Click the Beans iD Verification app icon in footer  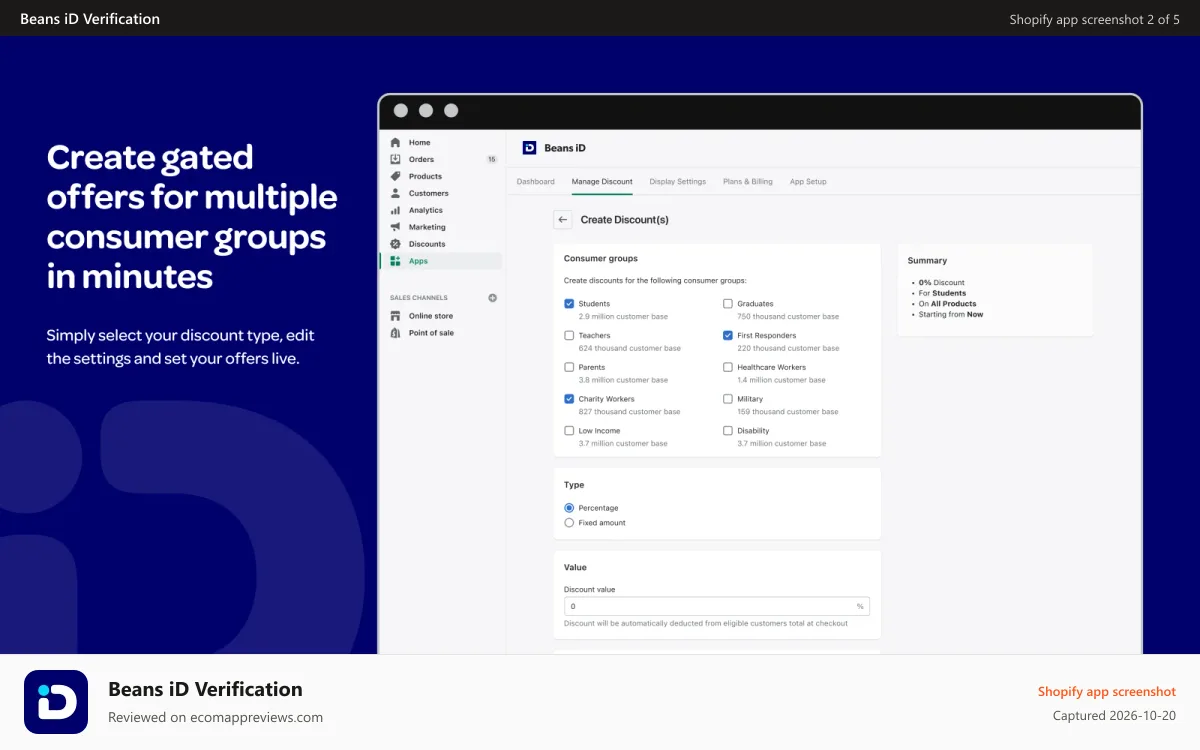56,702
